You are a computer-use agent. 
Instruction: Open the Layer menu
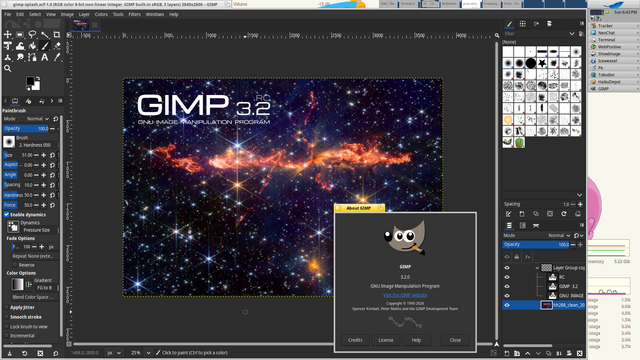pyautogui.click(x=84, y=14)
